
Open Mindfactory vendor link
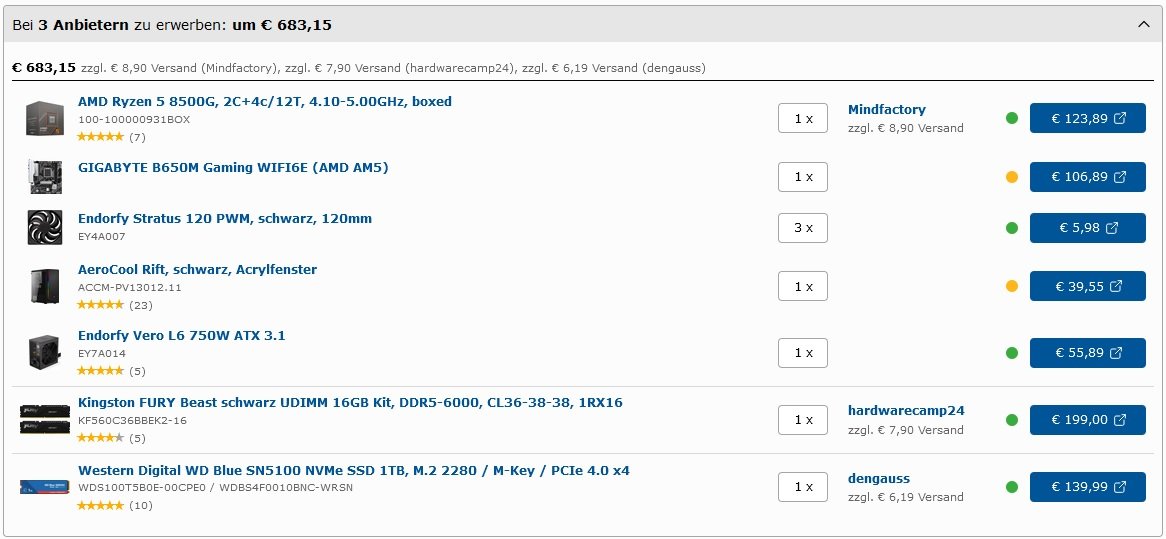[x=886, y=110]
